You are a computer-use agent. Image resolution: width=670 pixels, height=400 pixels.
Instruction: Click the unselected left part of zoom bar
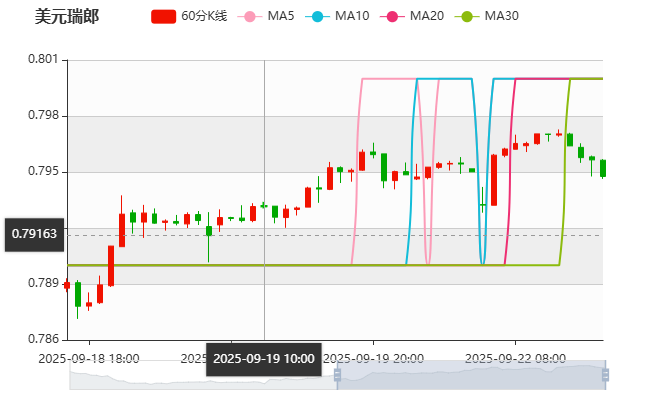(203, 375)
